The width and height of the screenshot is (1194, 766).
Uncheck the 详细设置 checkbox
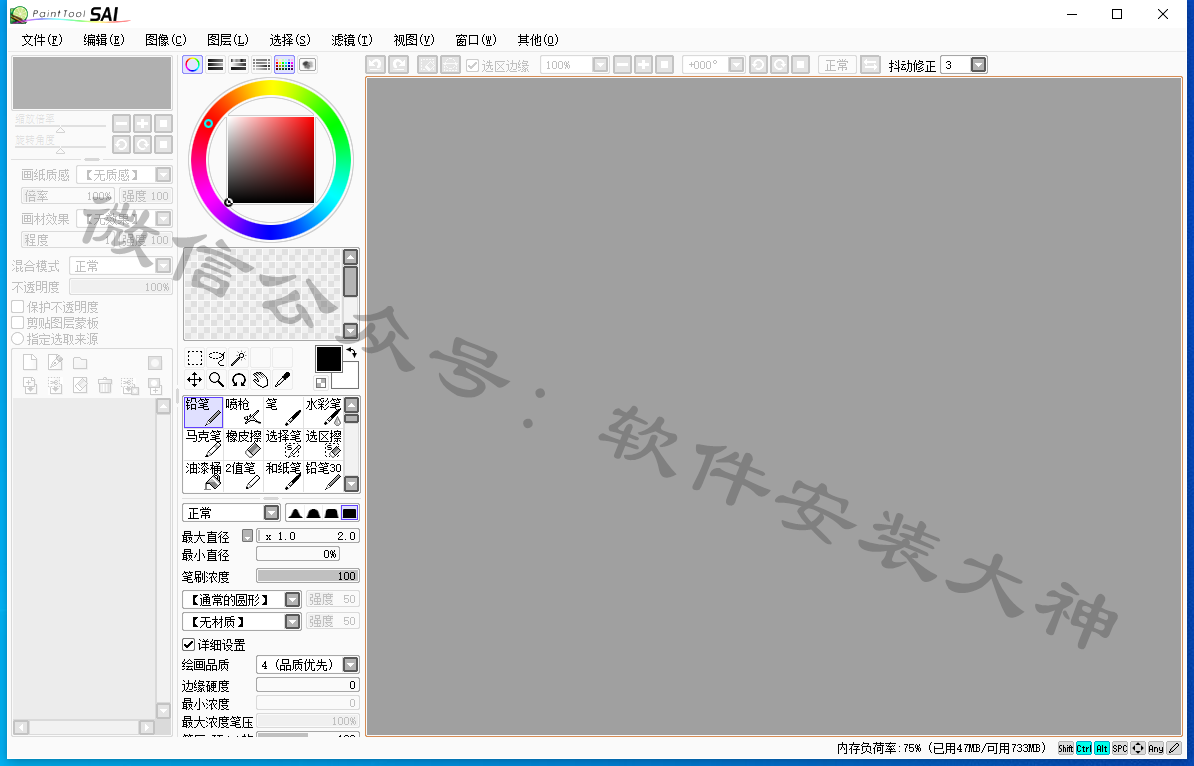(188, 644)
